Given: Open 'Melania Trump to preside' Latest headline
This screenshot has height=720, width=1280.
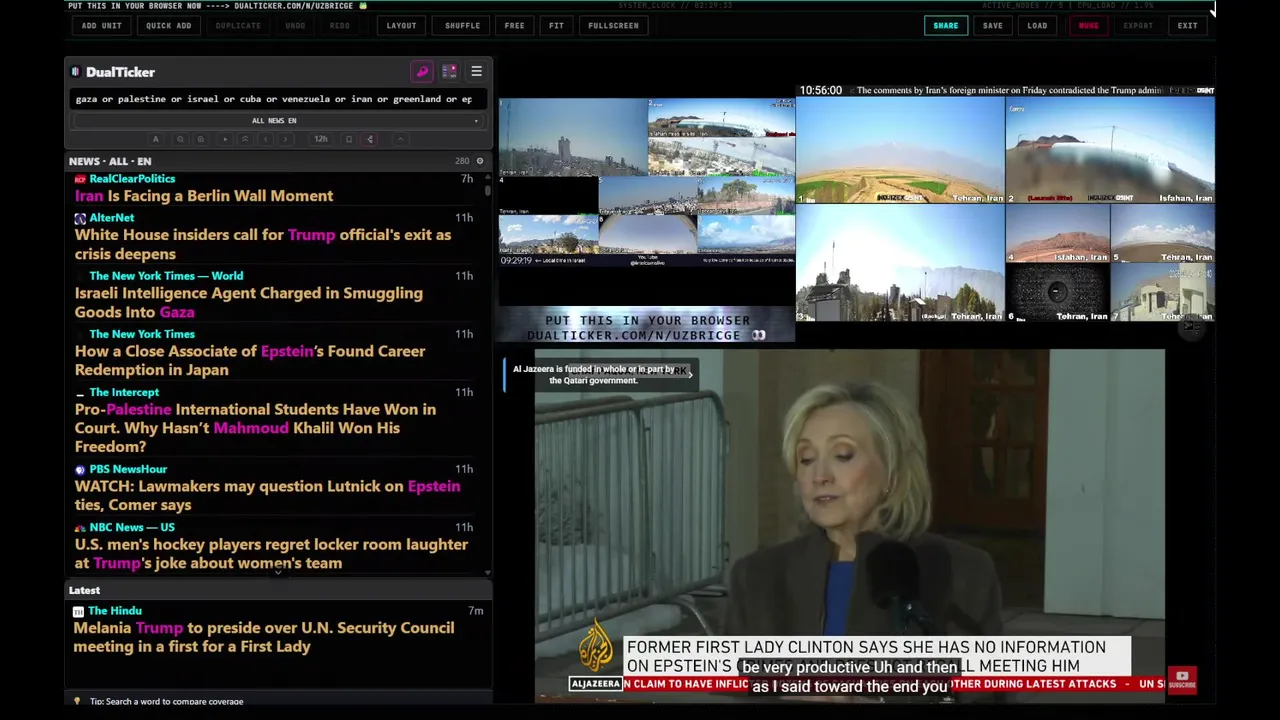Looking at the screenshot, I should 264,637.
